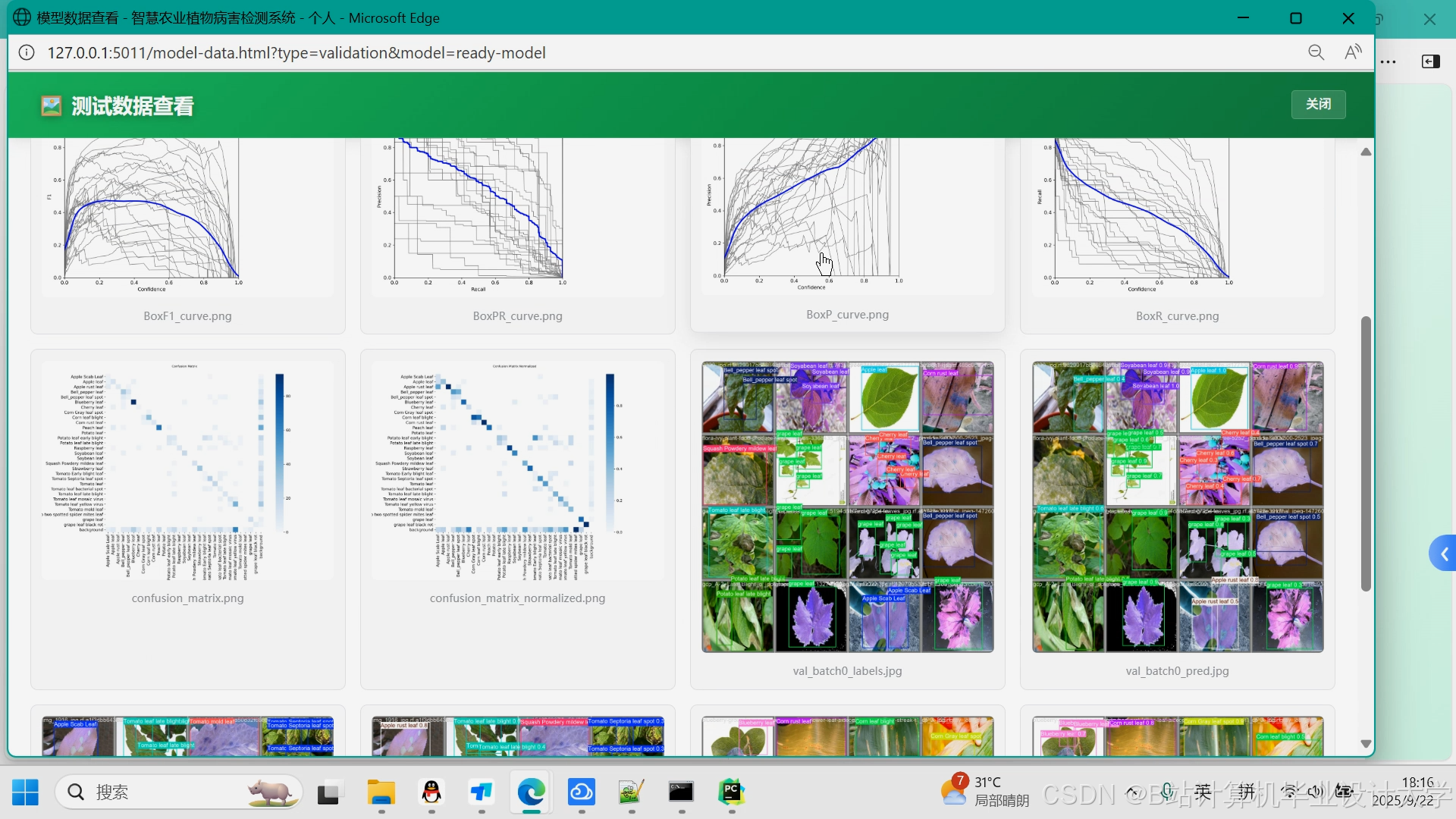Open the zoom magnifier icon in address bar
The height and width of the screenshot is (819, 1456).
click(1316, 52)
